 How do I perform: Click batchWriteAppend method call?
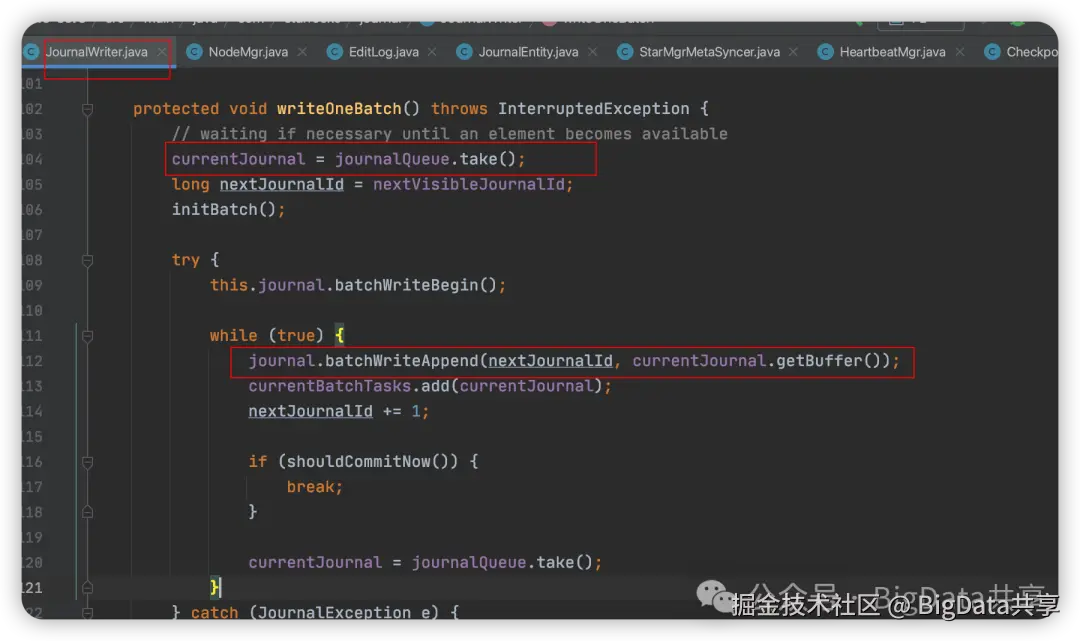(402, 361)
